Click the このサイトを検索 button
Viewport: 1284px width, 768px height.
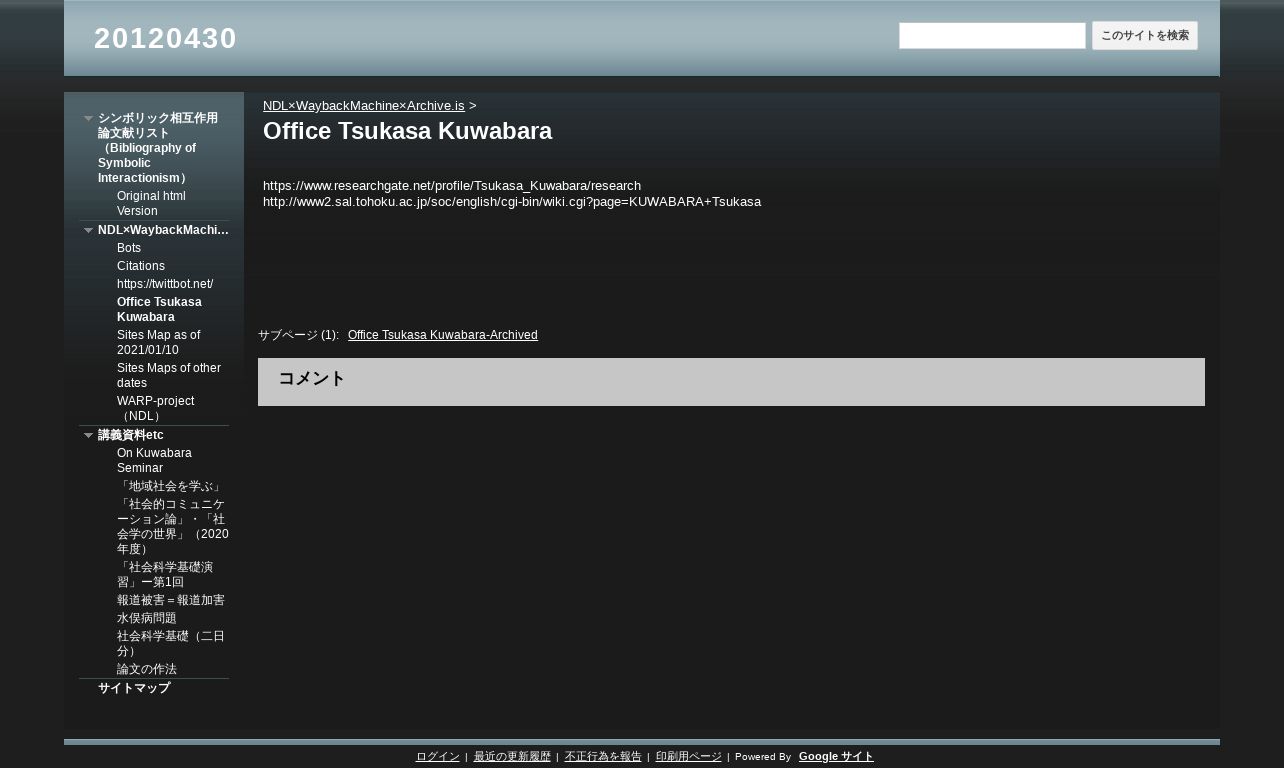coord(1145,36)
